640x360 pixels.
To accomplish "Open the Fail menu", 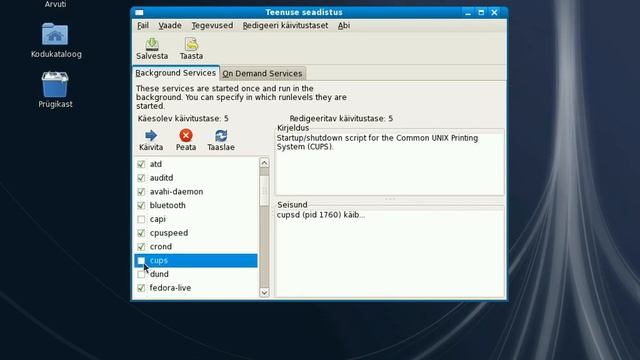I will (143, 25).
